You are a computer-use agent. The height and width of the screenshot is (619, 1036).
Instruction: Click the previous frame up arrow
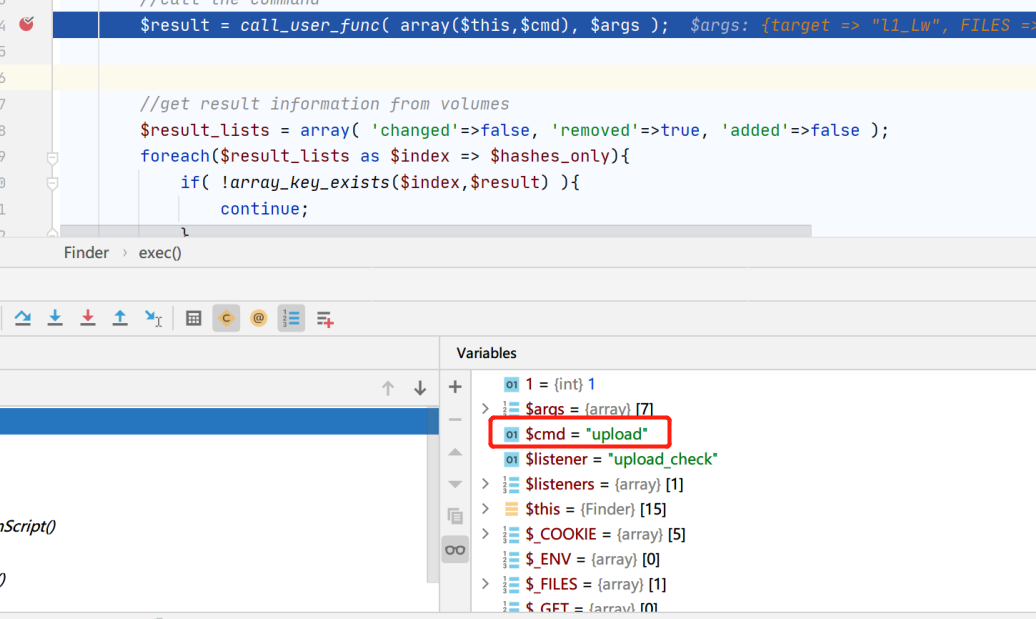[x=388, y=388]
